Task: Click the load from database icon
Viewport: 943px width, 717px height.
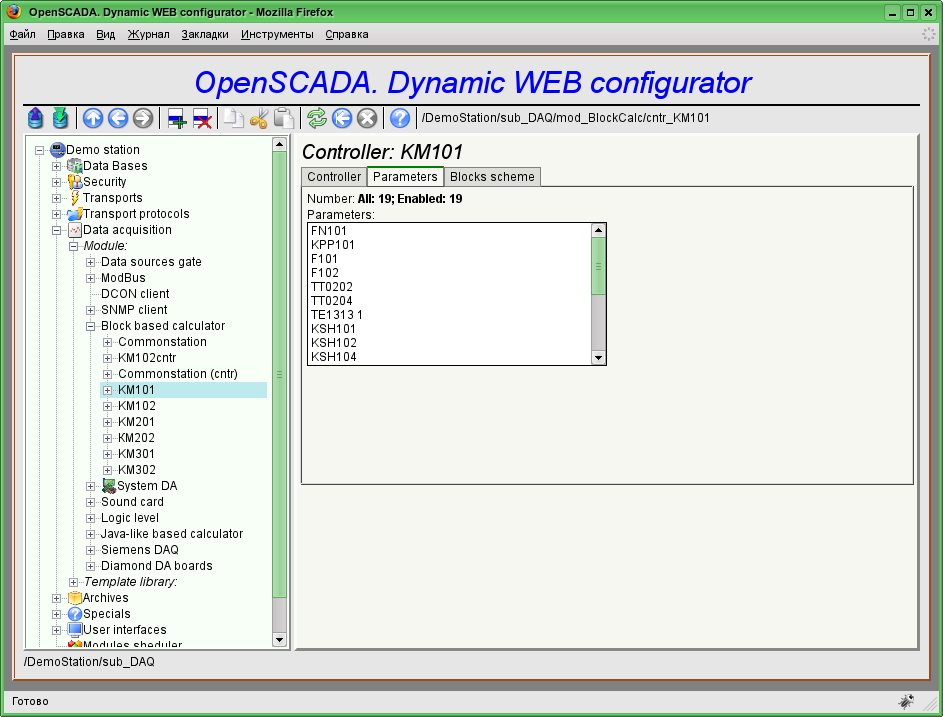Action: 35,118
